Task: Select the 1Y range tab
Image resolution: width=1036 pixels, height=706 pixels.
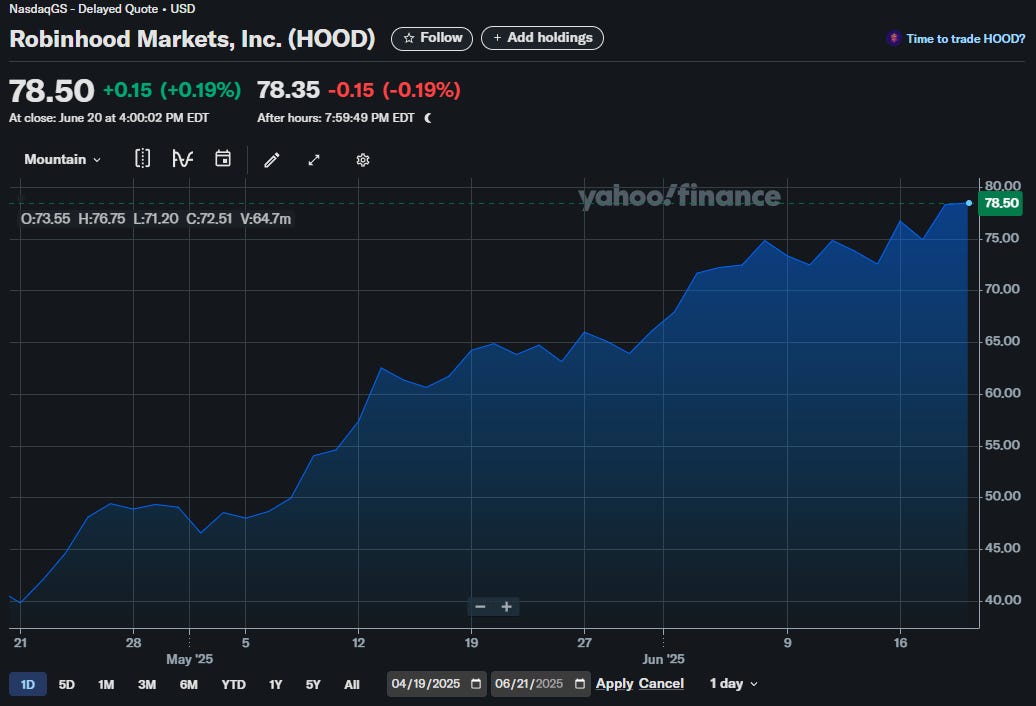Action: [x=276, y=684]
